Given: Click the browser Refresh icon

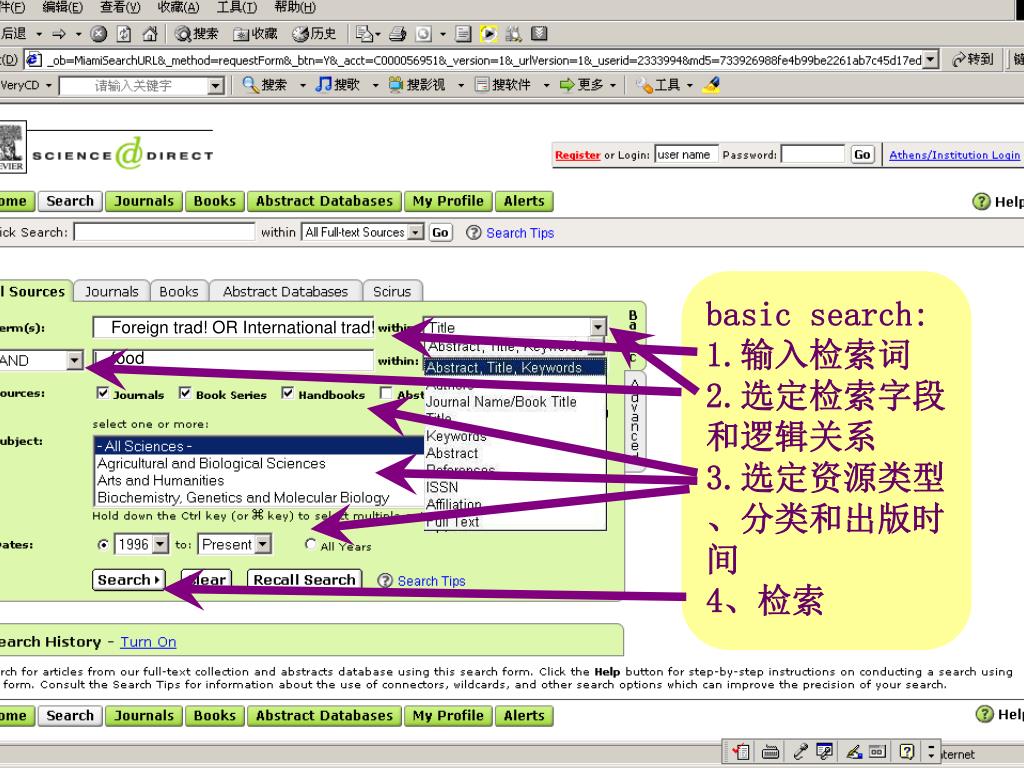Looking at the screenshot, I should coord(124,34).
